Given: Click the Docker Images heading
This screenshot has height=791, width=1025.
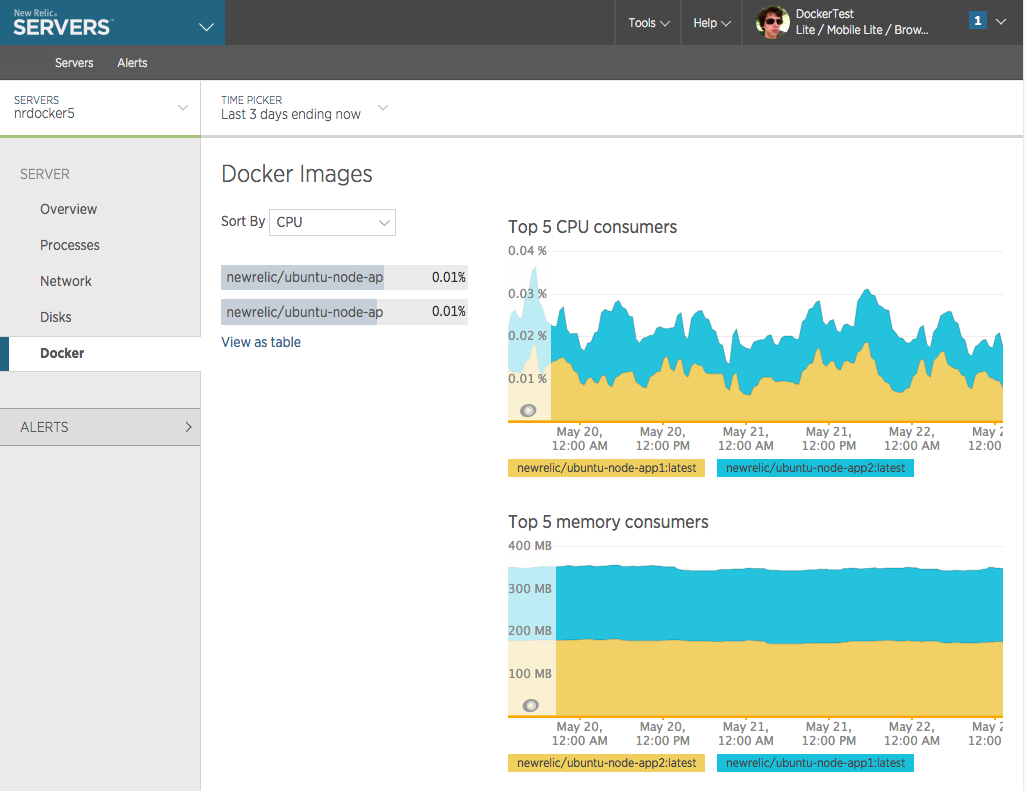Looking at the screenshot, I should click(x=297, y=174).
